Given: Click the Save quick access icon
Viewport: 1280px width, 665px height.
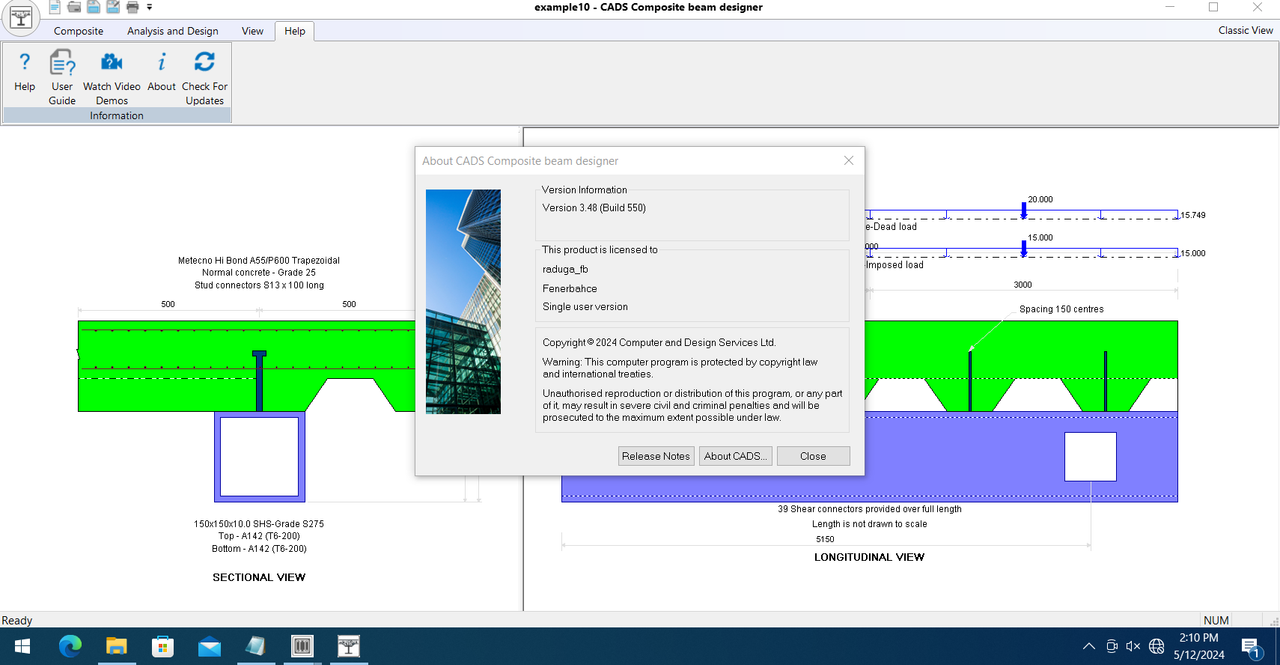Looking at the screenshot, I should pyautogui.click(x=93, y=7).
